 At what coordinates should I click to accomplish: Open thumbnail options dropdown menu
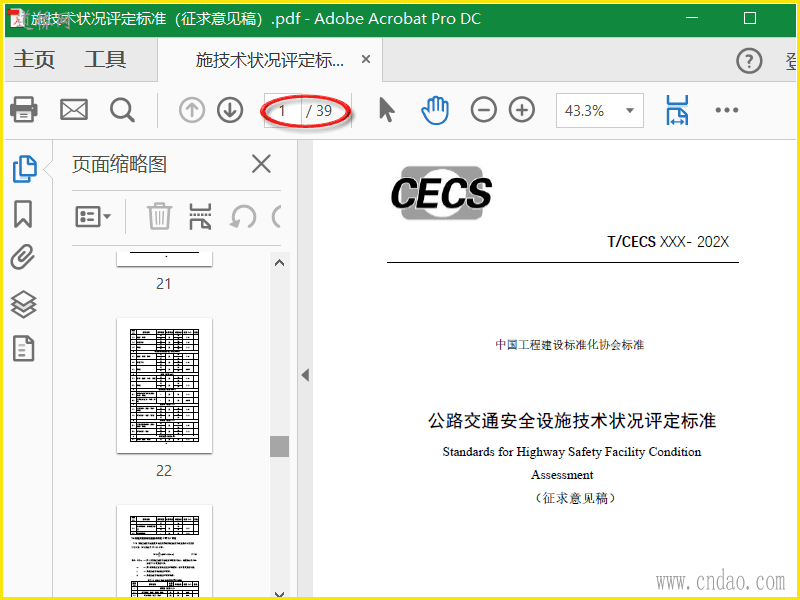pos(93,217)
